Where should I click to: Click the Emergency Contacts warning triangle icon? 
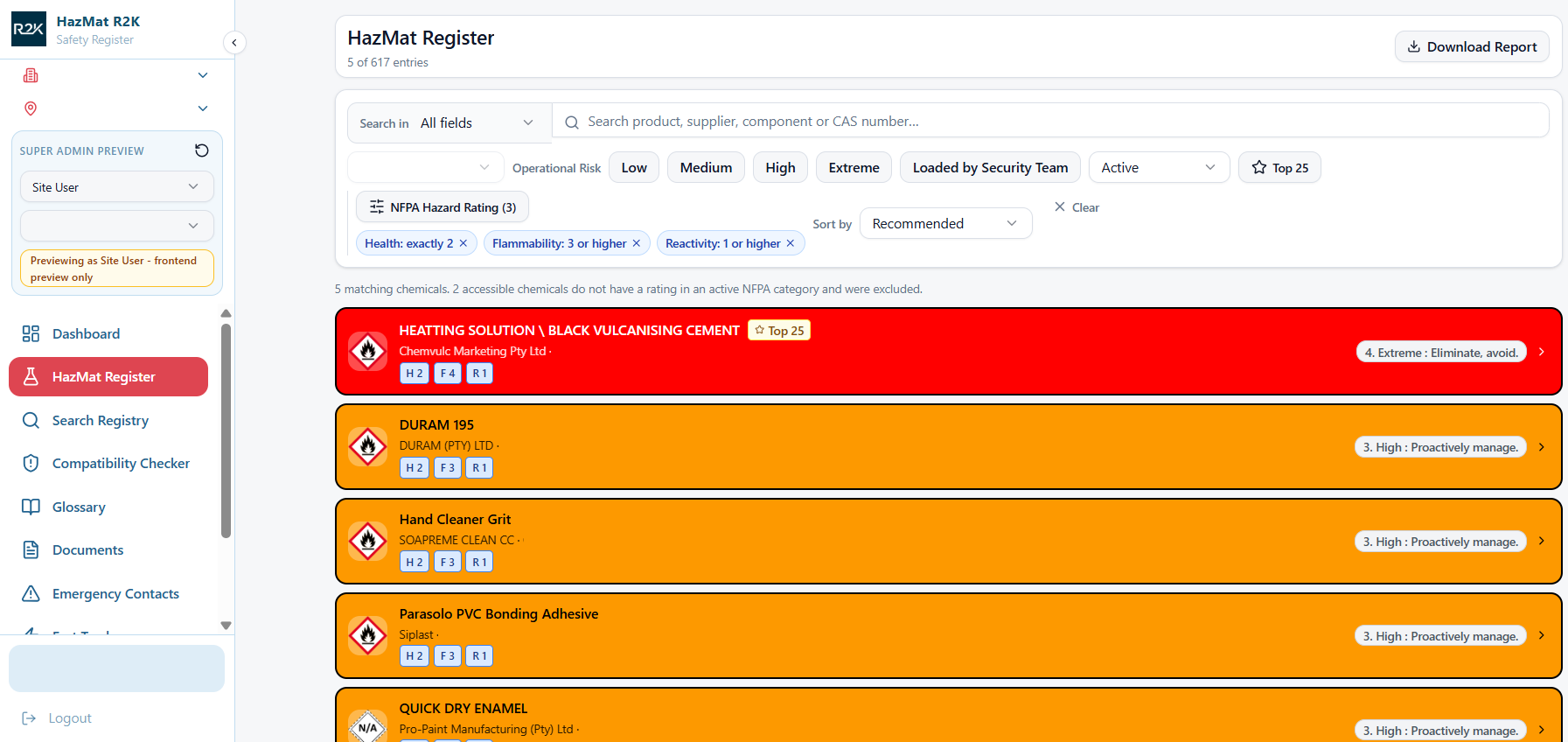pyautogui.click(x=31, y=593)
